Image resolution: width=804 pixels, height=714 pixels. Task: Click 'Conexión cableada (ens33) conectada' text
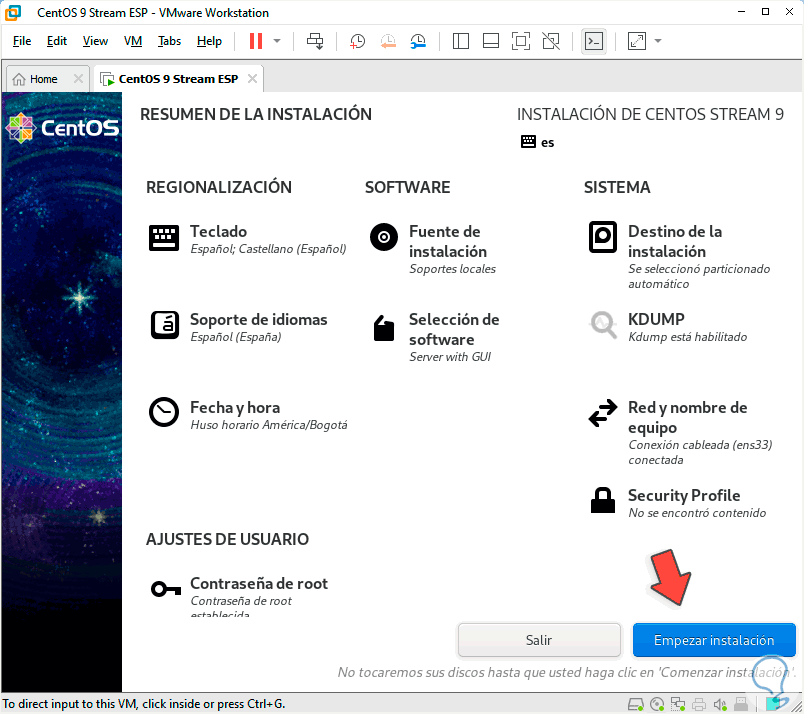(700, 452)
